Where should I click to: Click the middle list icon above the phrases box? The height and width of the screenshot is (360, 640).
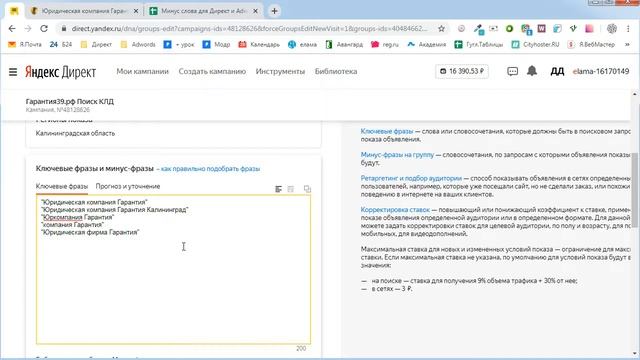click(291, 189)
